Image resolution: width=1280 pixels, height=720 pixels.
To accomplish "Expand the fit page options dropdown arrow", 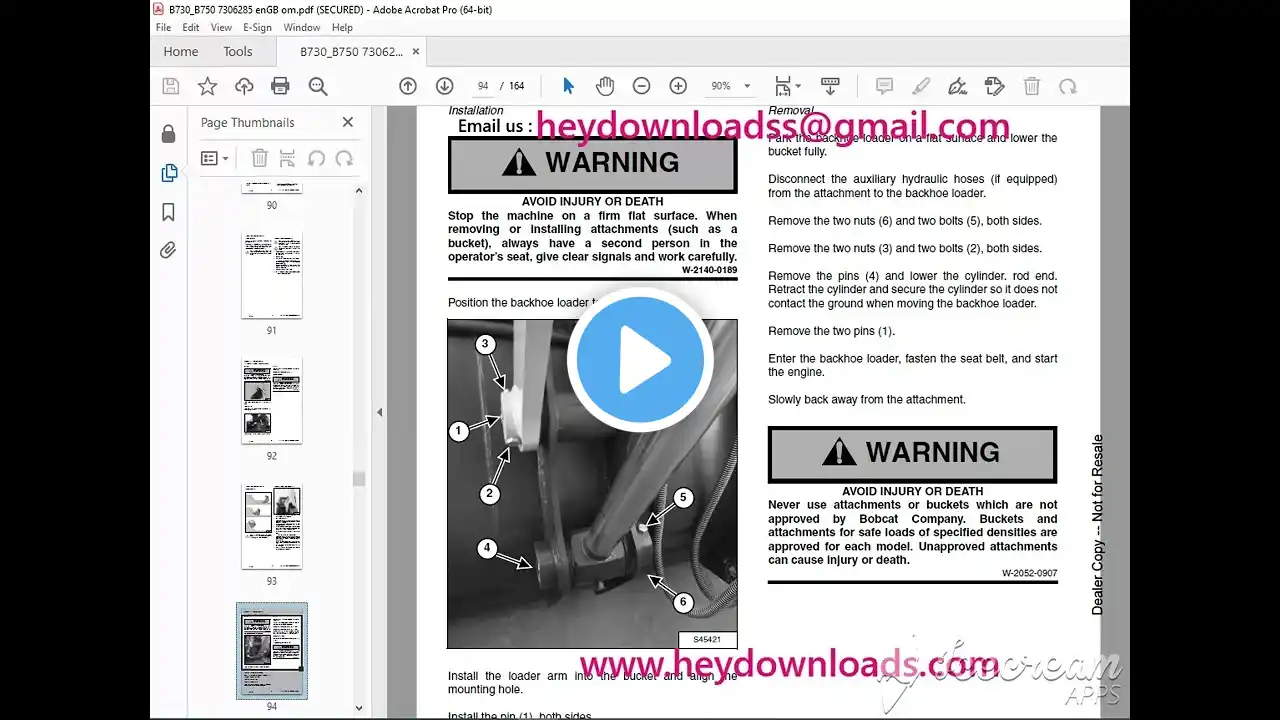I will click(x=797, y=86).
